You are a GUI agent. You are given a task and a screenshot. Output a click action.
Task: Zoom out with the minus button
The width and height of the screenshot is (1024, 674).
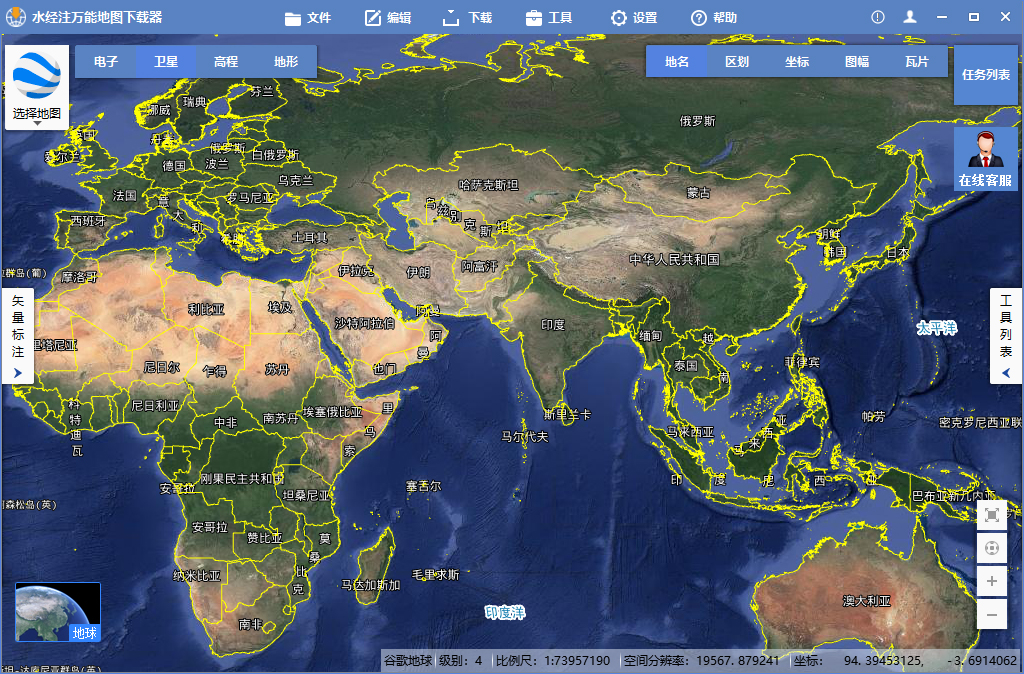[991, 615]
